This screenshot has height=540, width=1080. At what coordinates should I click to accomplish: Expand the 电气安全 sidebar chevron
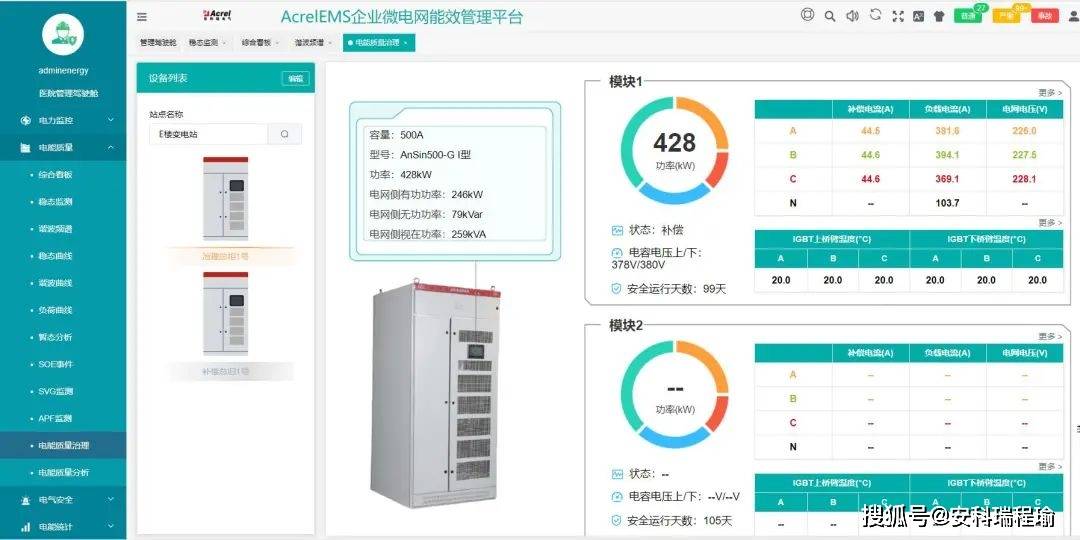click(x=111, y=500)
